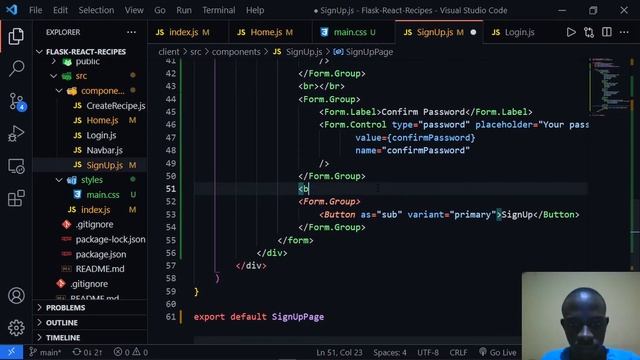Open the Selection menu

tap(96, 10)
